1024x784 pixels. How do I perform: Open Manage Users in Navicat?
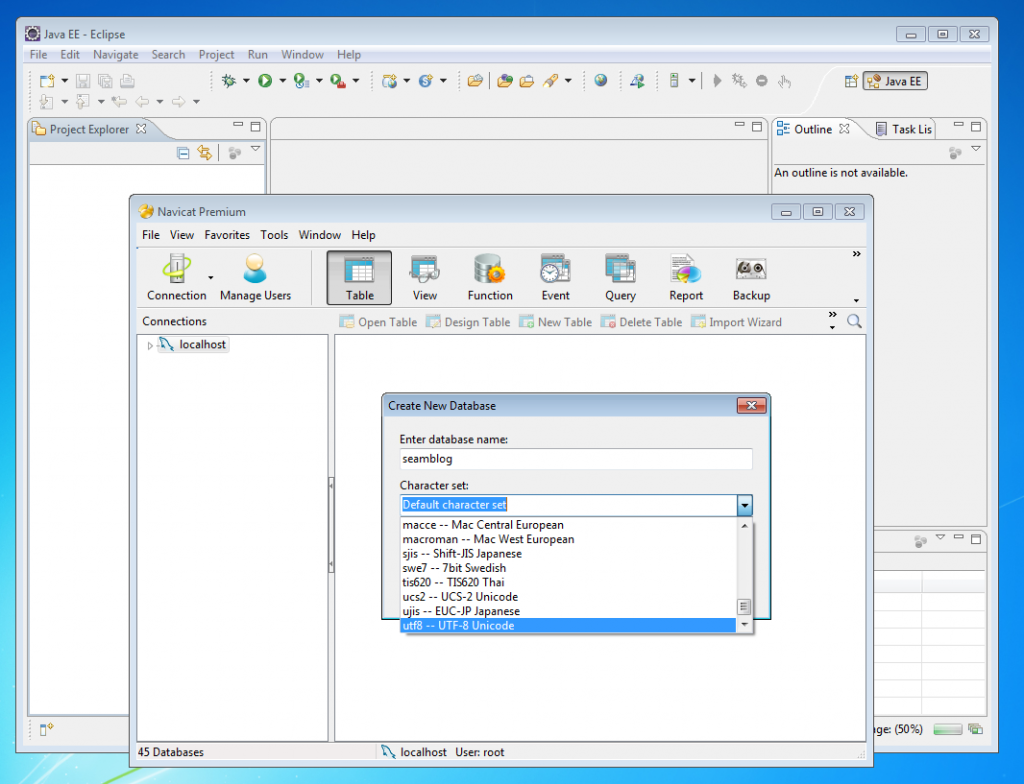[255, 278]
